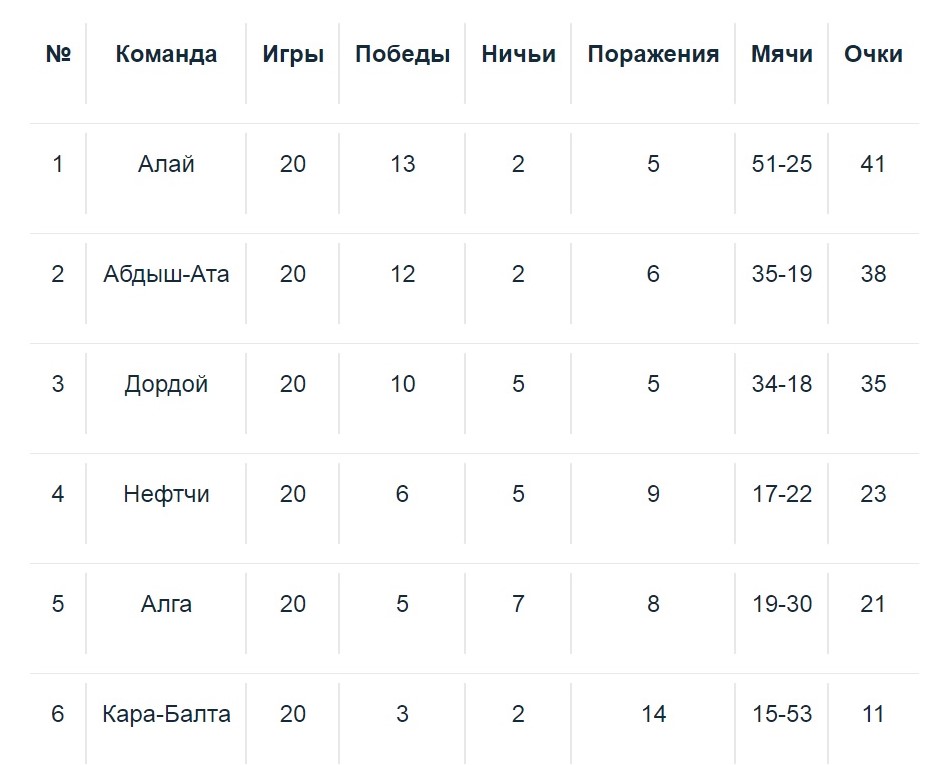Click the Очки column header

point(873,54)
